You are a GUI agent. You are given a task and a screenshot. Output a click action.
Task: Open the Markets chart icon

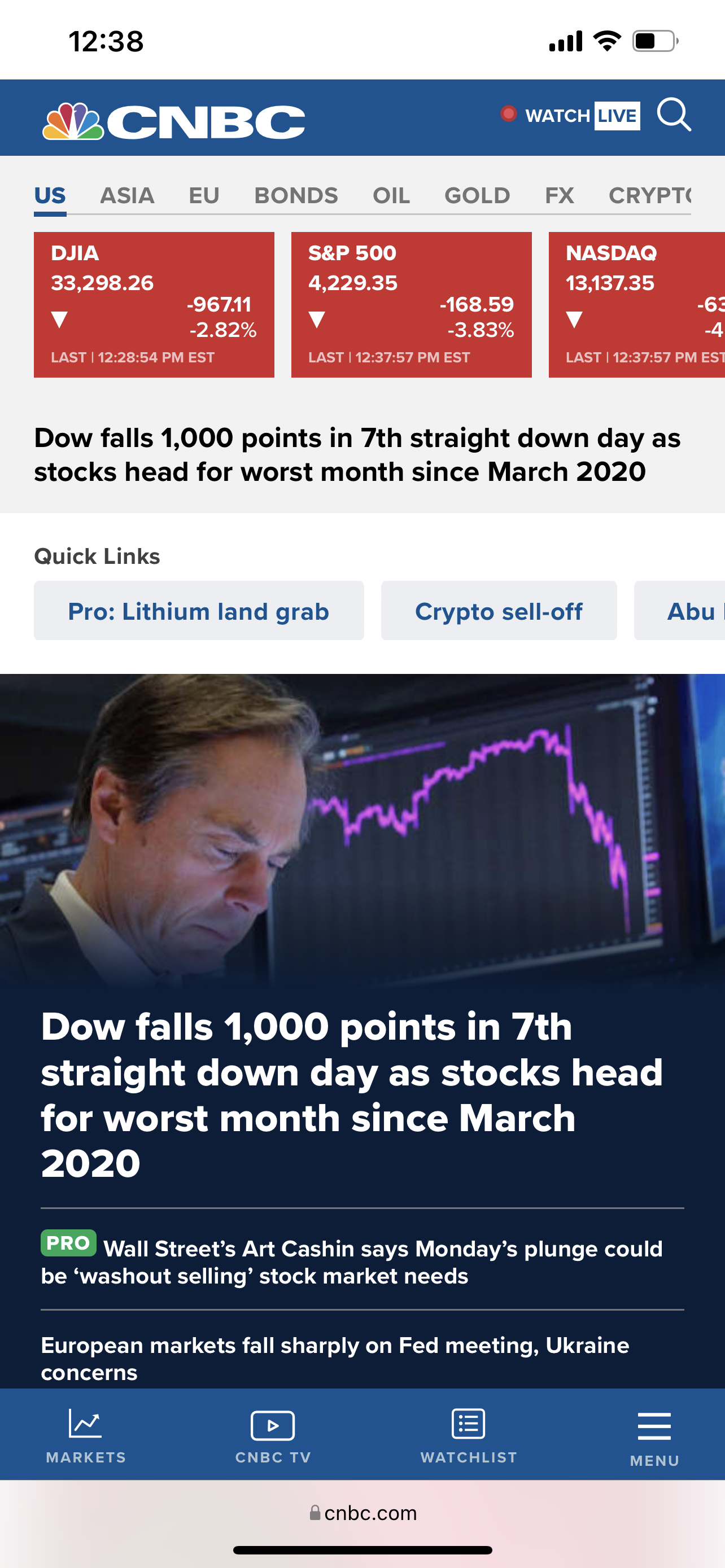tap(85, 1424)
